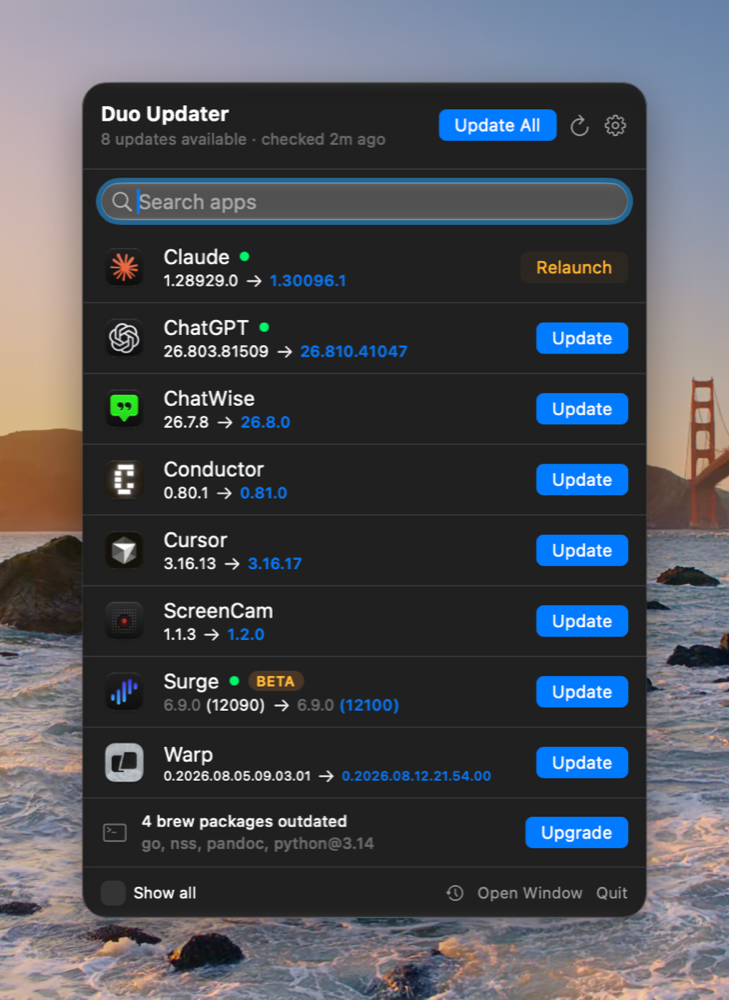729x1000 pixels.
Task: Click the Cursor app name
Action: click(195, 540)
